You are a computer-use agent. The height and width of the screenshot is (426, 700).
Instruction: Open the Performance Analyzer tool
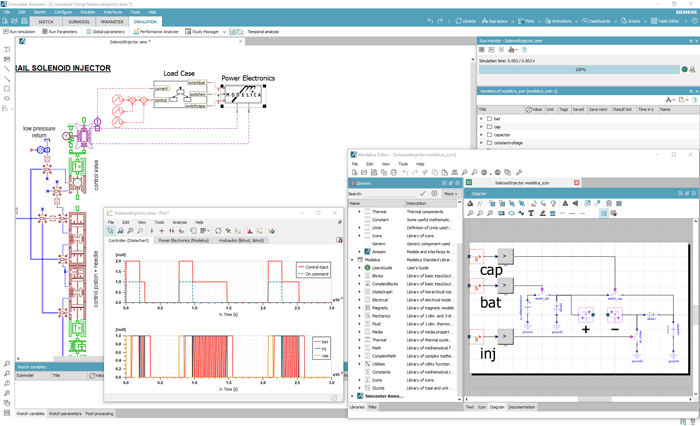tap(157, 32)
